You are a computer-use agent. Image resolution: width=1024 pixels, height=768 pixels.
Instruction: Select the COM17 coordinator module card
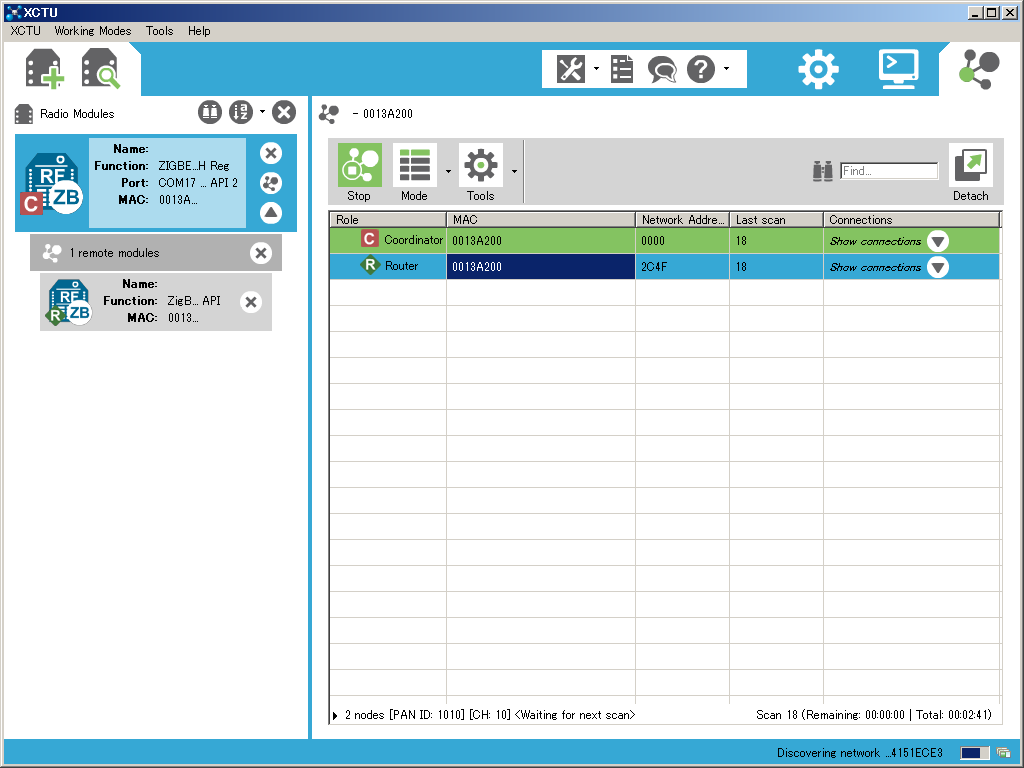155,183
